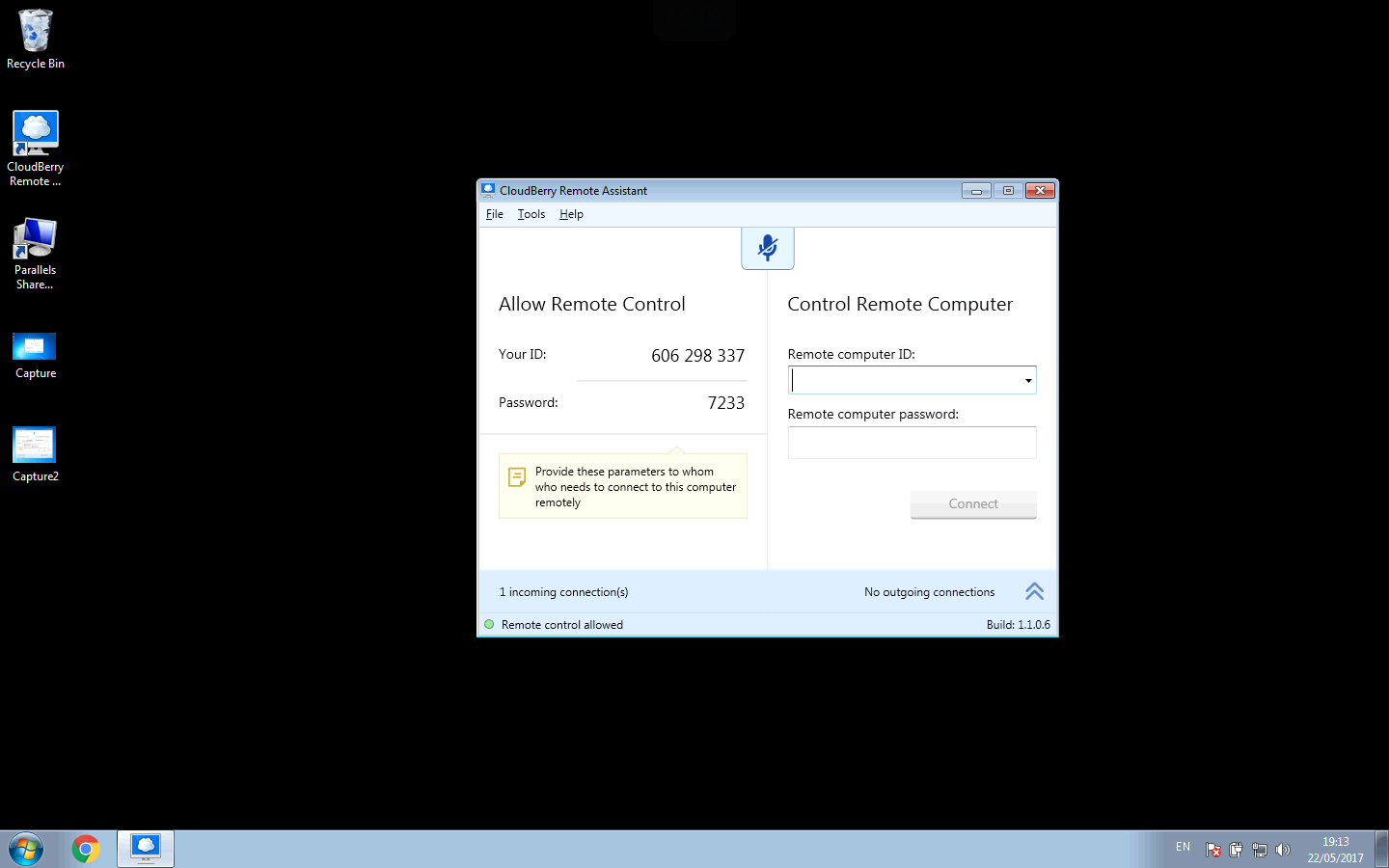The width and height of the screenshot is (1389, 868).
Task: Minimize the CloudBerry Remote Assistant window
Action: coord(976,191)
